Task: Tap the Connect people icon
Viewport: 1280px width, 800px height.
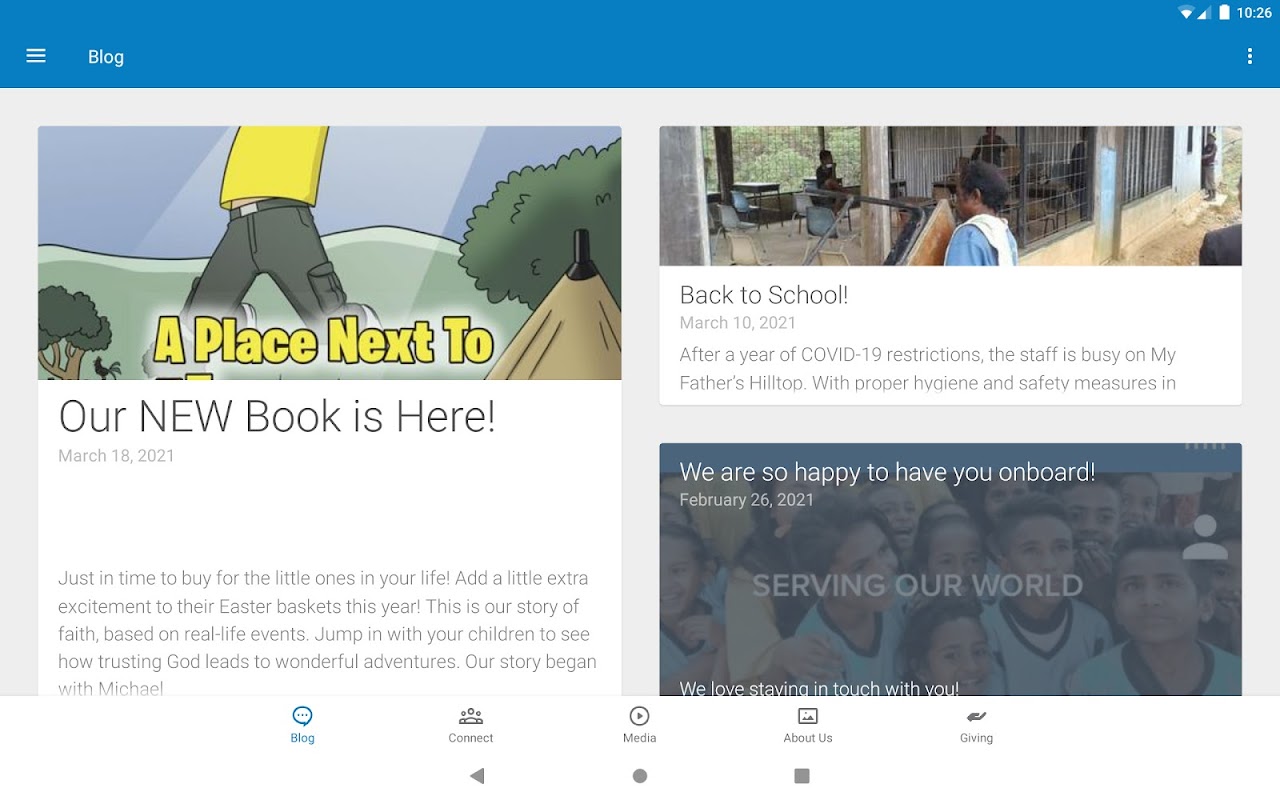Action: [x=471, y=716]
